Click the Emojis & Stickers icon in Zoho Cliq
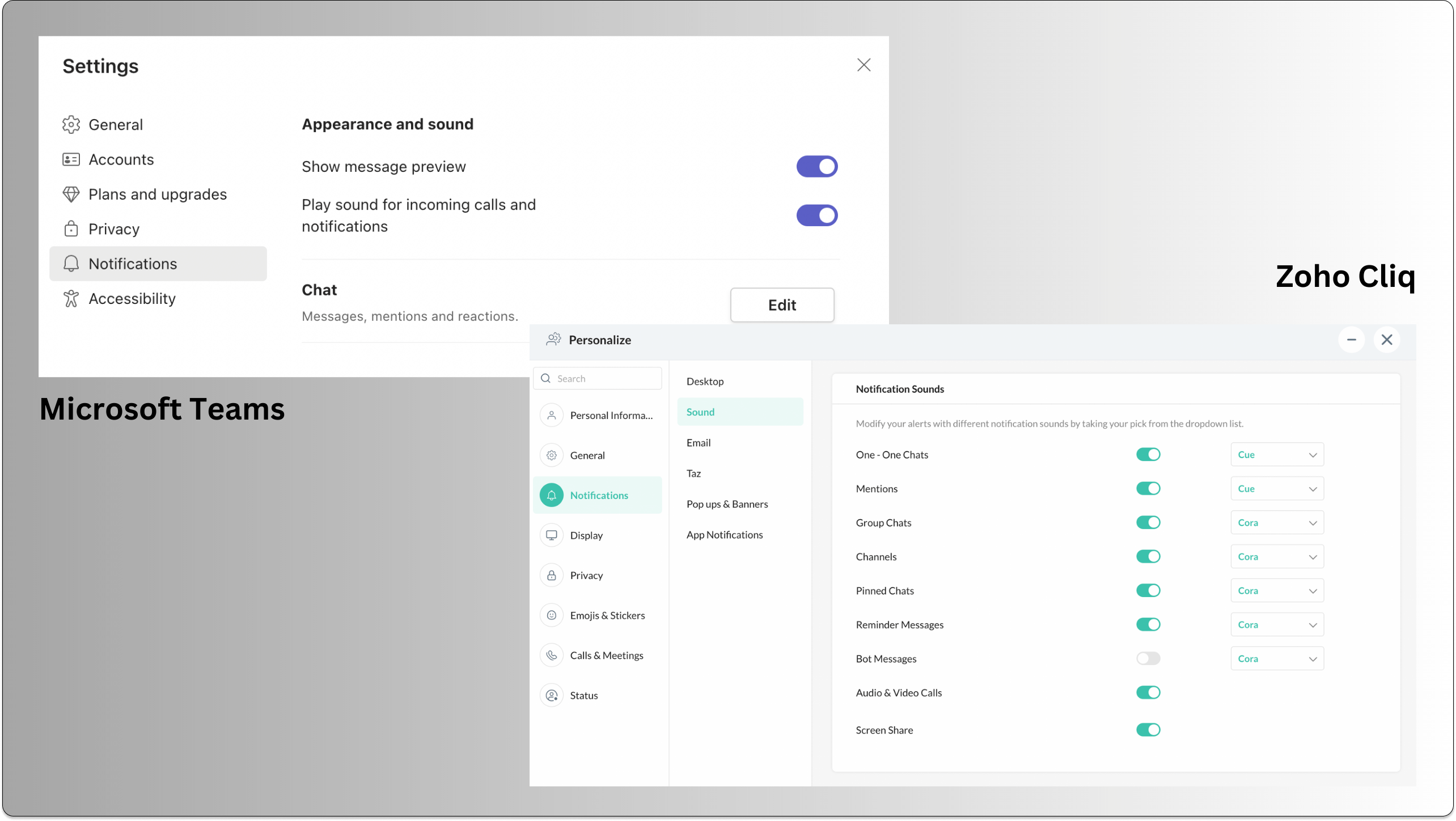The width and height of the screenshot is (1456, 821). tap(552, 615)
